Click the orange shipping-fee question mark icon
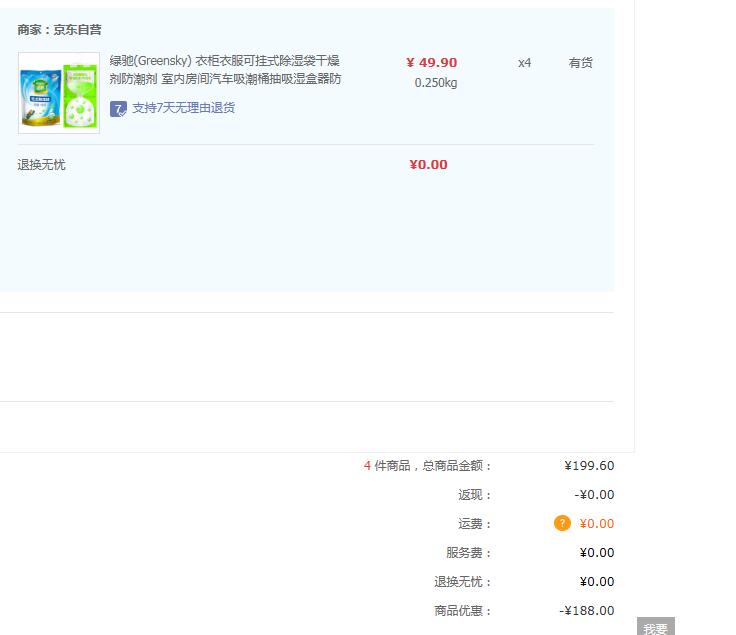 pyautogui.click(x=562, y=523)
